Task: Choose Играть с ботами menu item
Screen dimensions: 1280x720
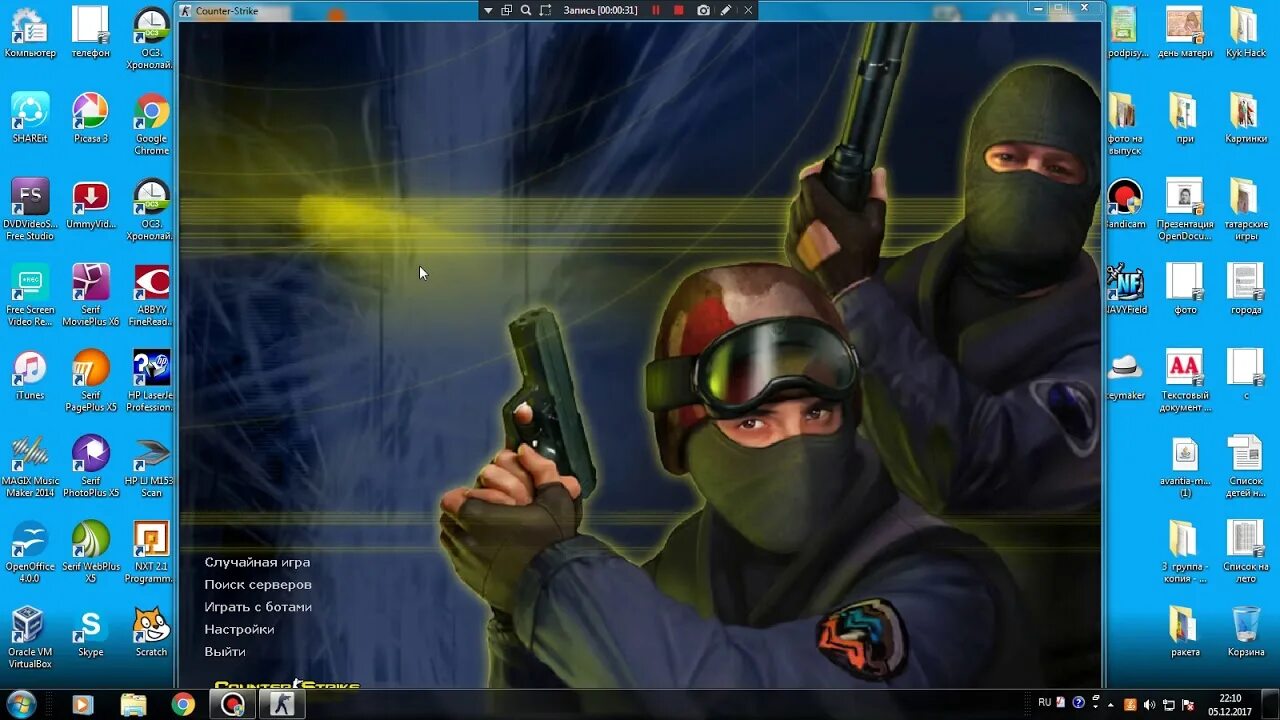Action: [258, 607]
